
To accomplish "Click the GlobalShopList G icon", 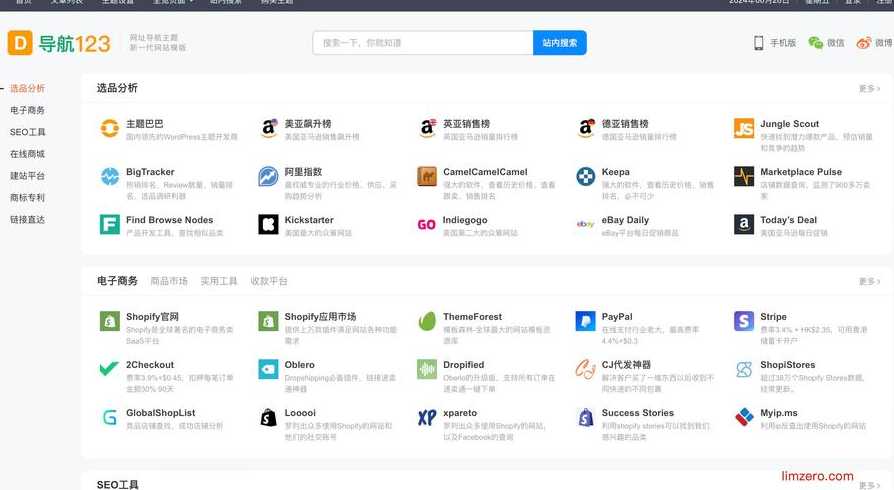I will coord(109,417).
